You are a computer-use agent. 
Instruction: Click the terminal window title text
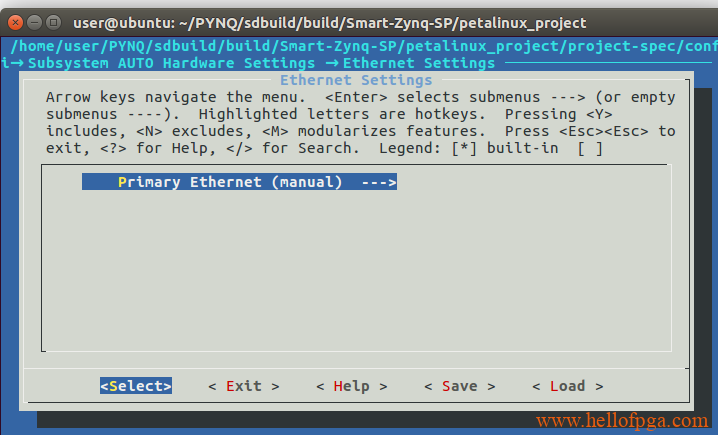[330, 22]
